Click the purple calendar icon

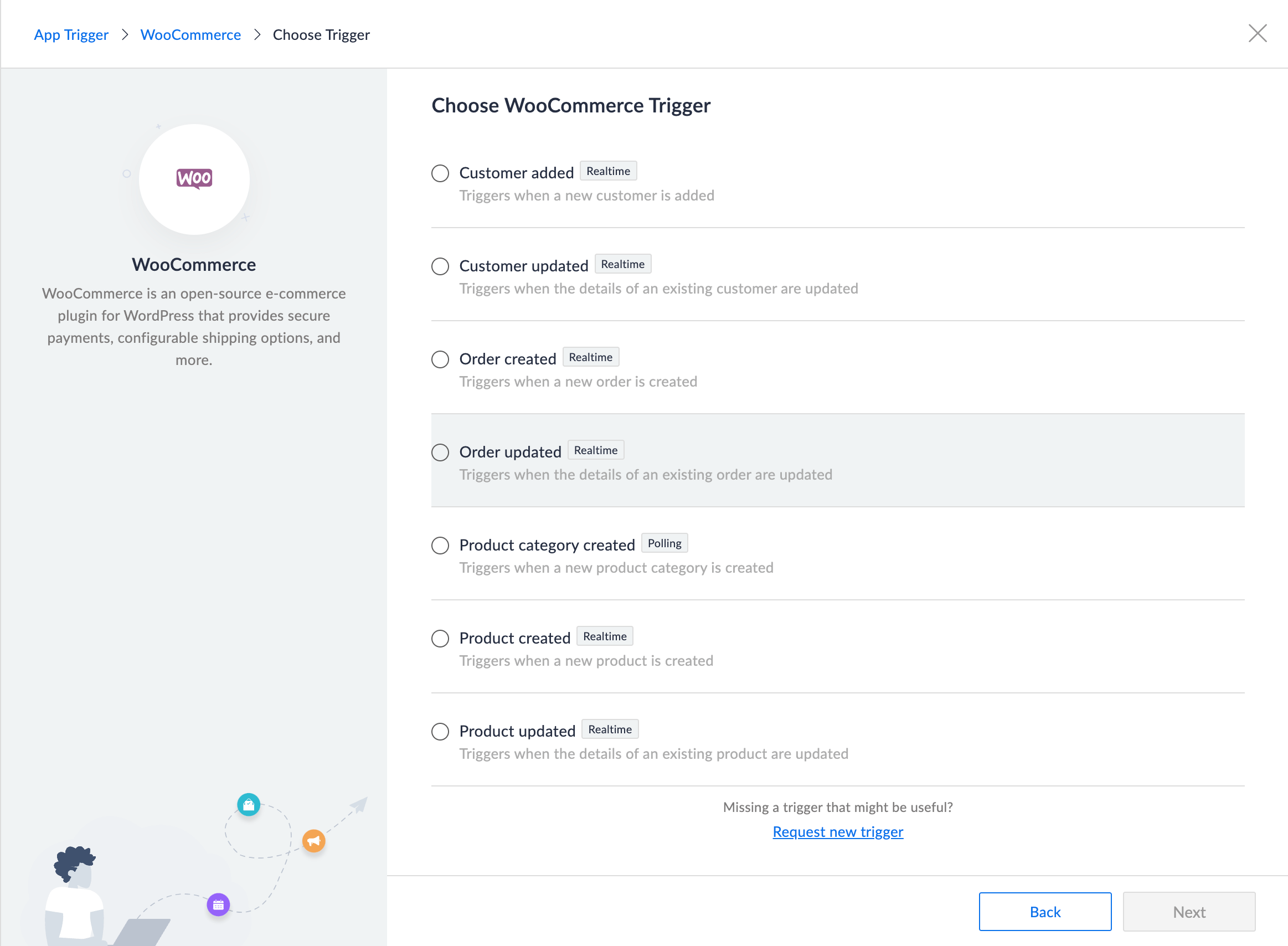218,905
